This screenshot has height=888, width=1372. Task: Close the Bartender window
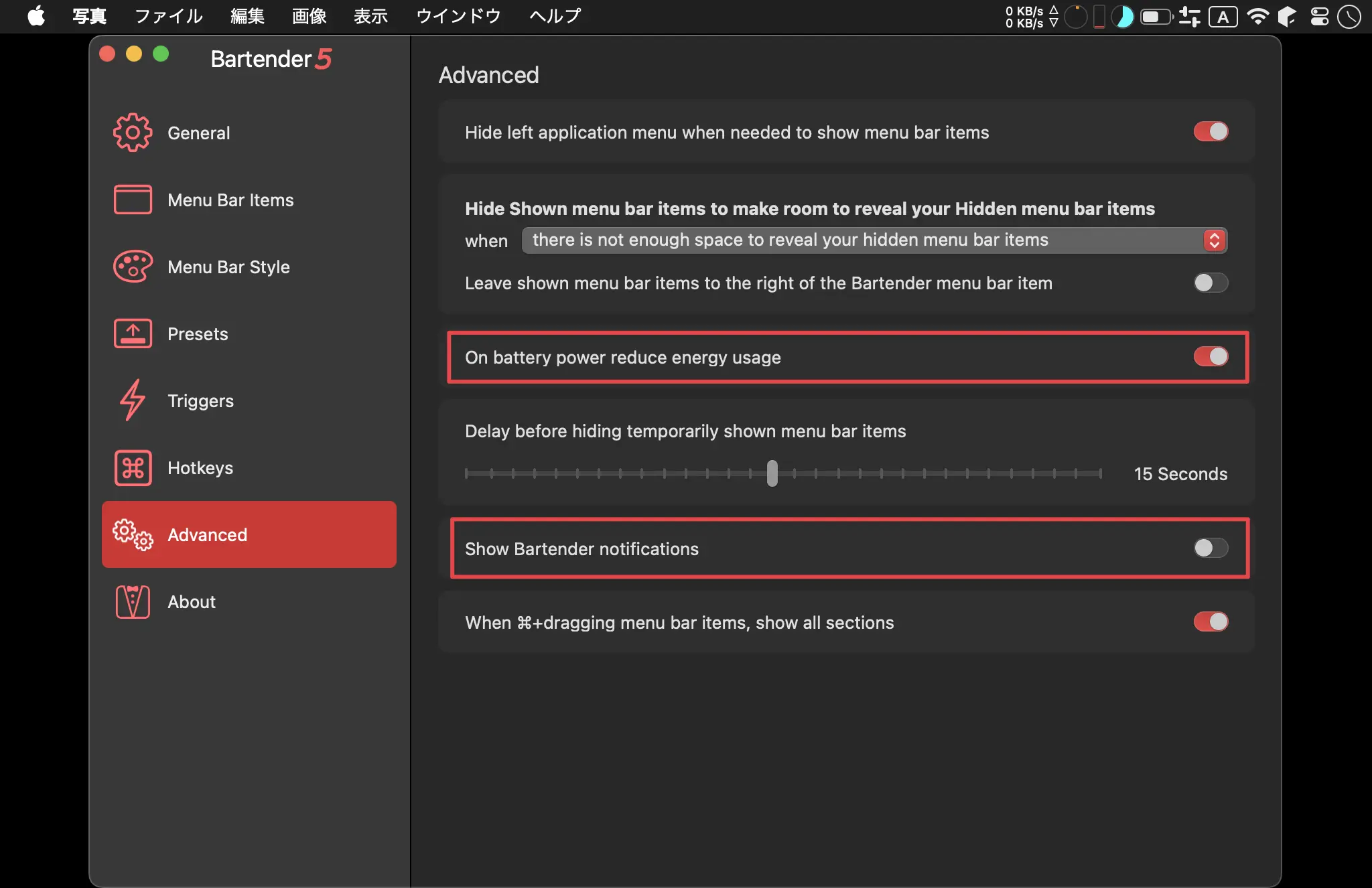point(107,54)
